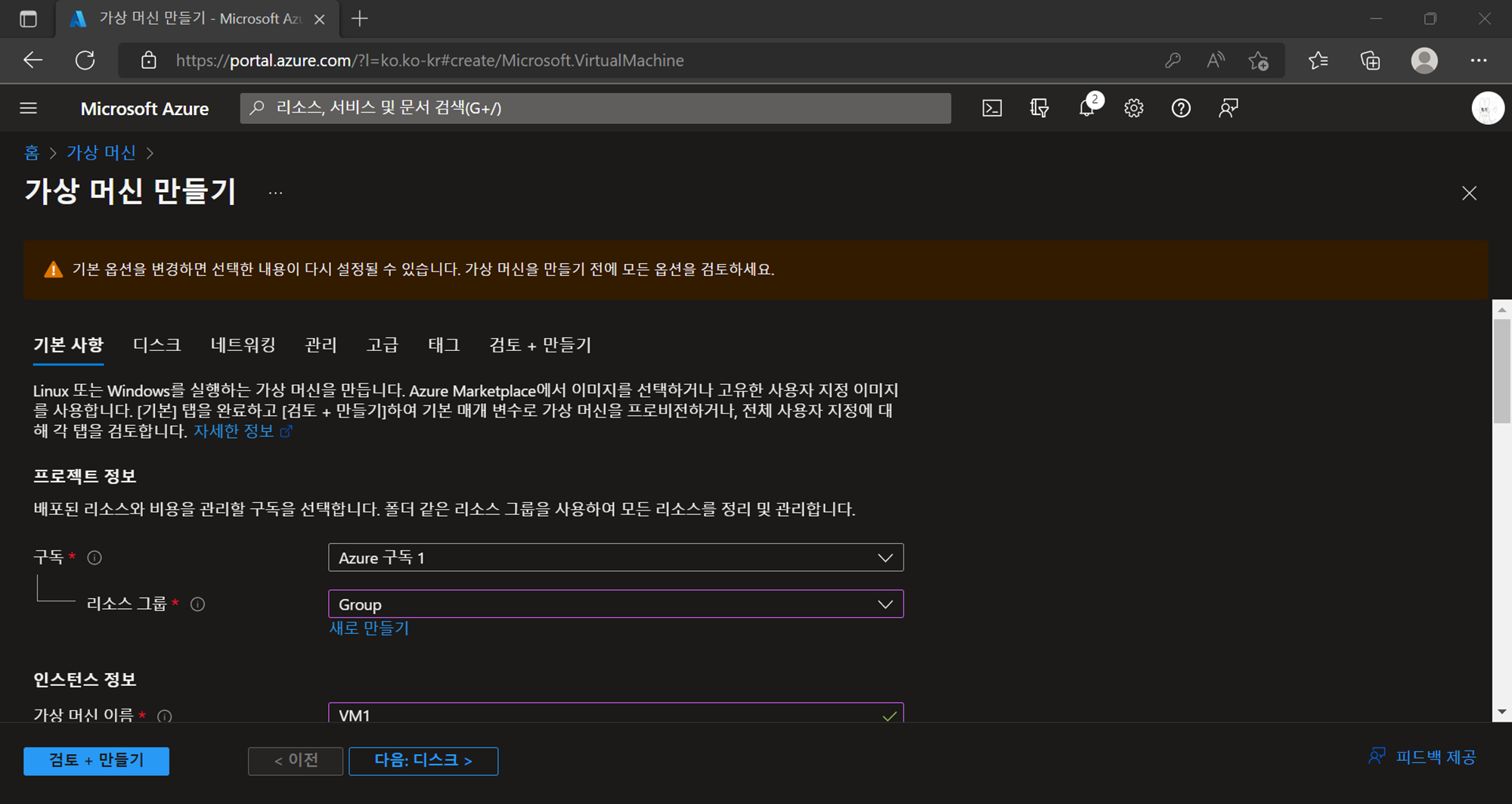Open the browser settings and more menu

1479,61
